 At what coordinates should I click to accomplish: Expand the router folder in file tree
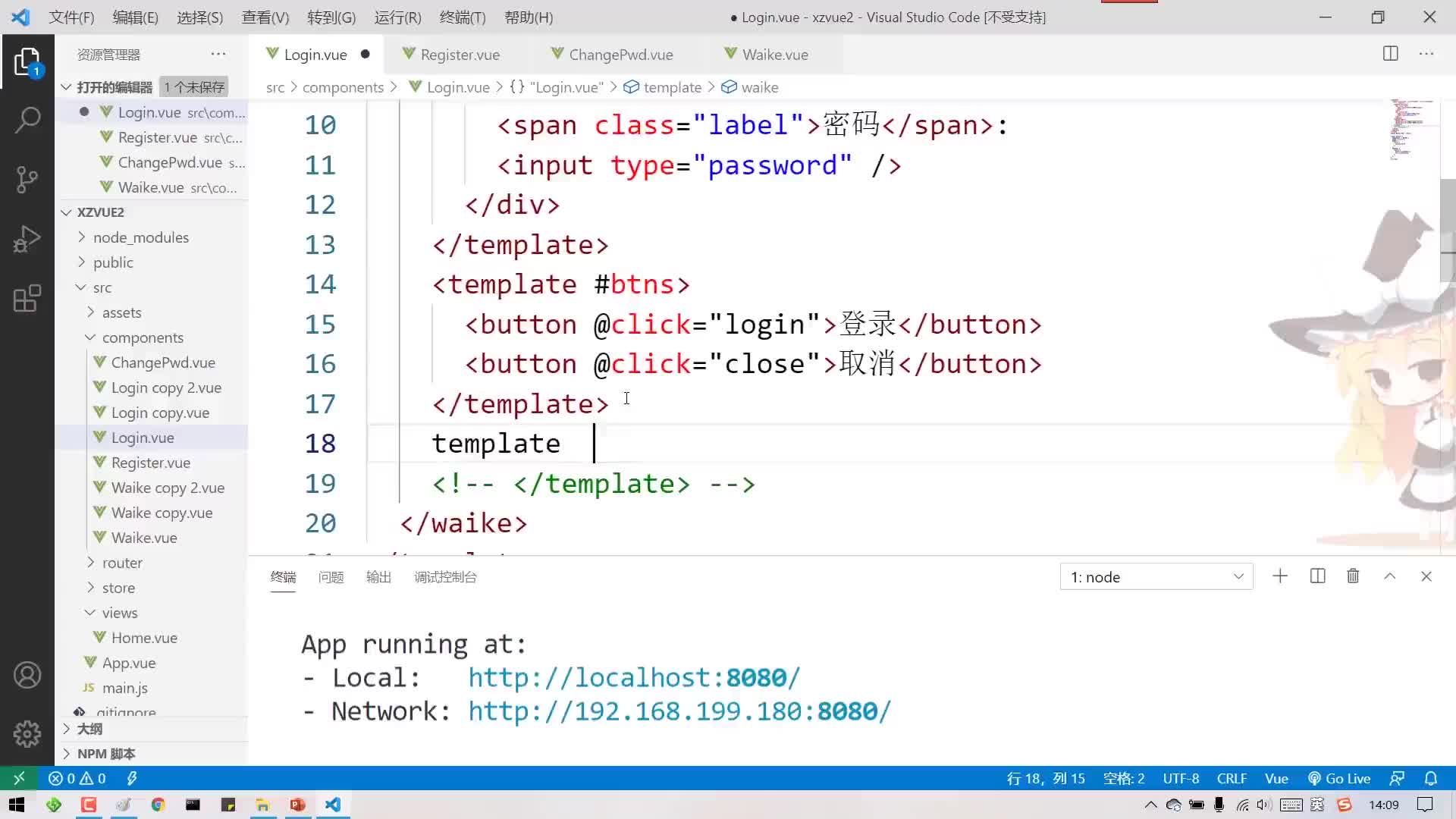point(88,562)
